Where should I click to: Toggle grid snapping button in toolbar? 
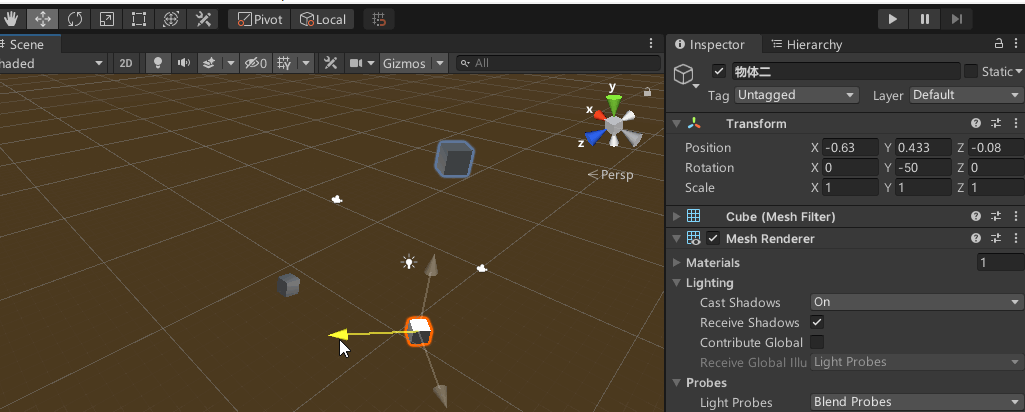point(379,19)
